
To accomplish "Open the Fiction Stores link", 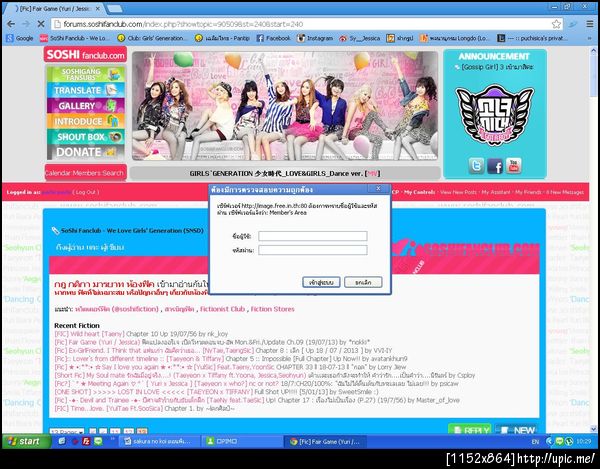I will 272,309.
